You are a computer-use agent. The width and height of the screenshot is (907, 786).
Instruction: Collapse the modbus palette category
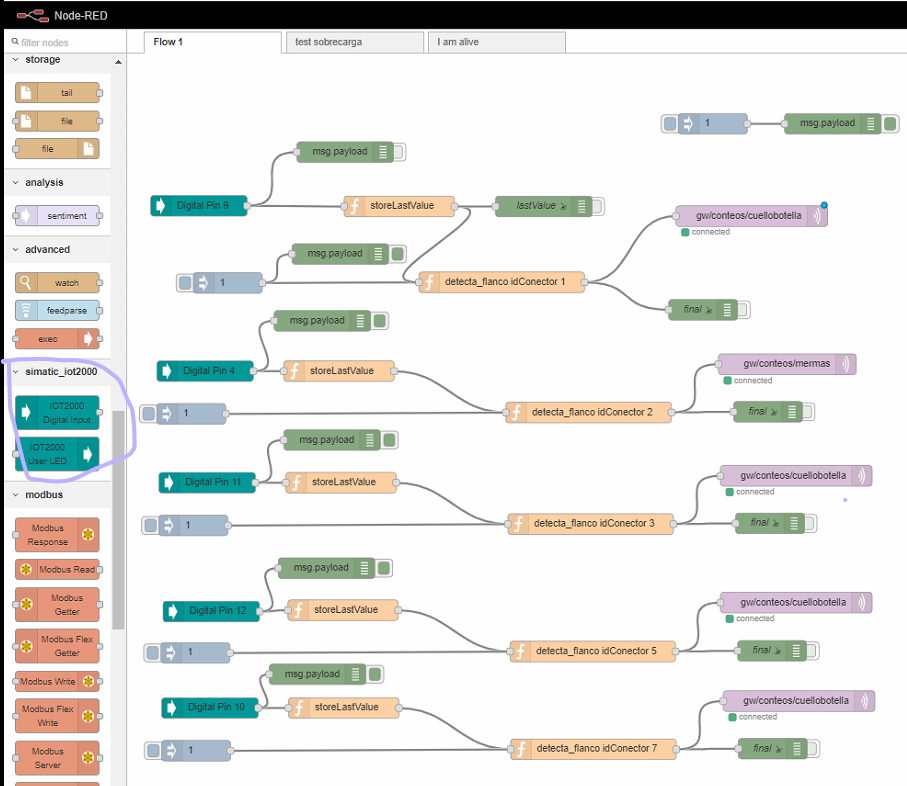coord(43,495)
